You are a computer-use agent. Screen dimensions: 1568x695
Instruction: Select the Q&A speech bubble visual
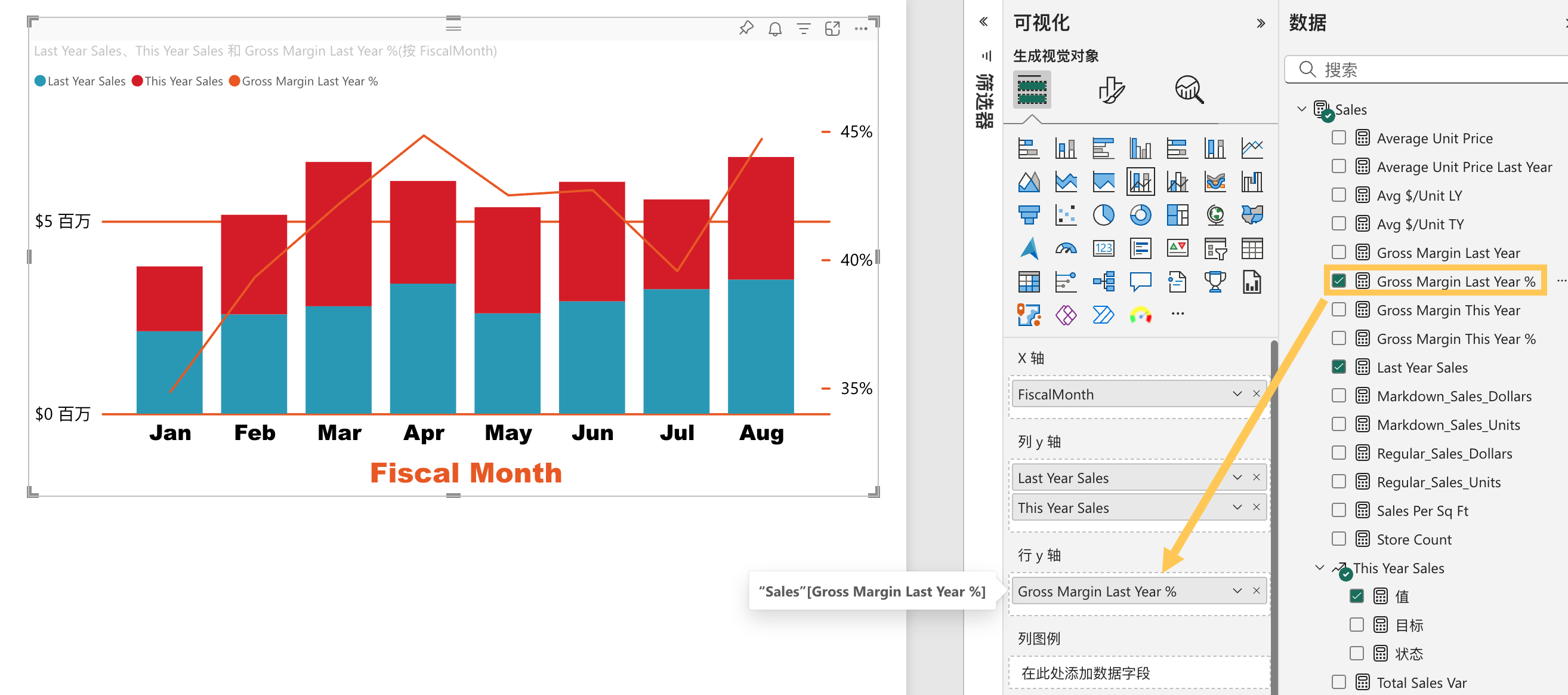(x=1140, y=282)
